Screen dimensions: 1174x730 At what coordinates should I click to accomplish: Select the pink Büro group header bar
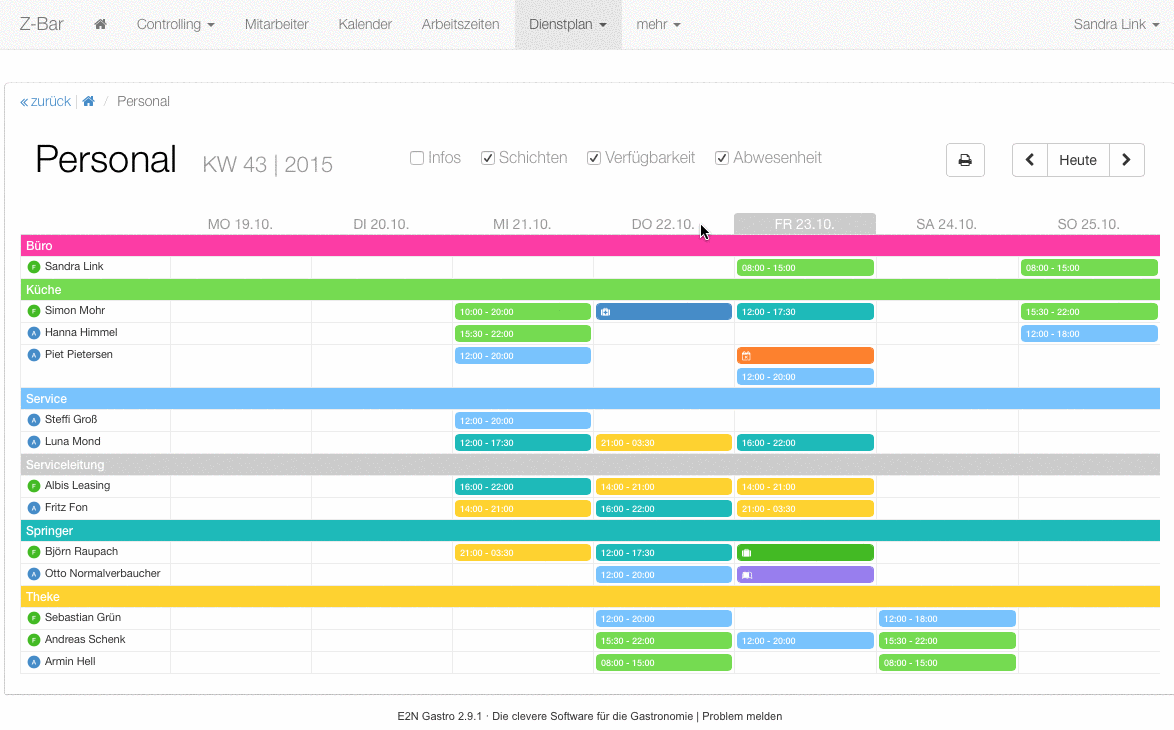pyautogui.click(x=590, y=246)
